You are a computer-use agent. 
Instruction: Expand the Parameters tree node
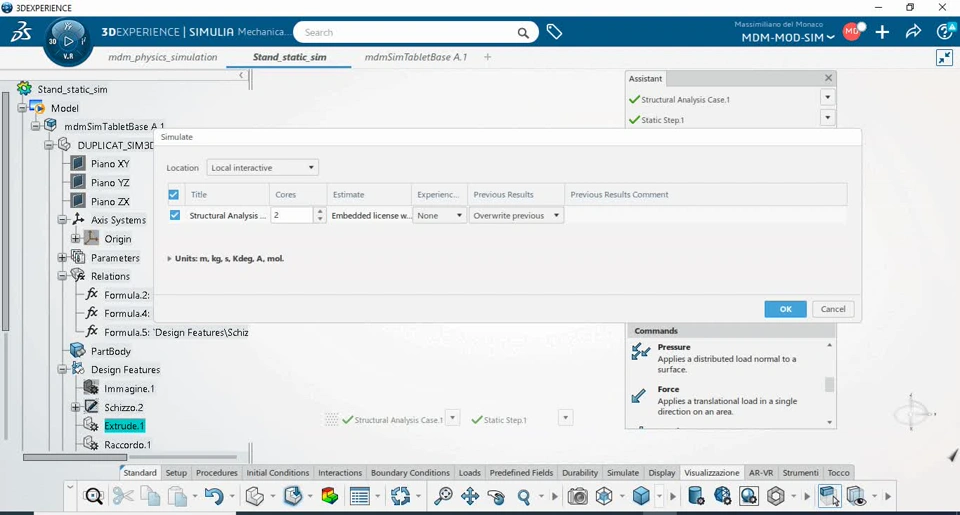tap(62, 258)
